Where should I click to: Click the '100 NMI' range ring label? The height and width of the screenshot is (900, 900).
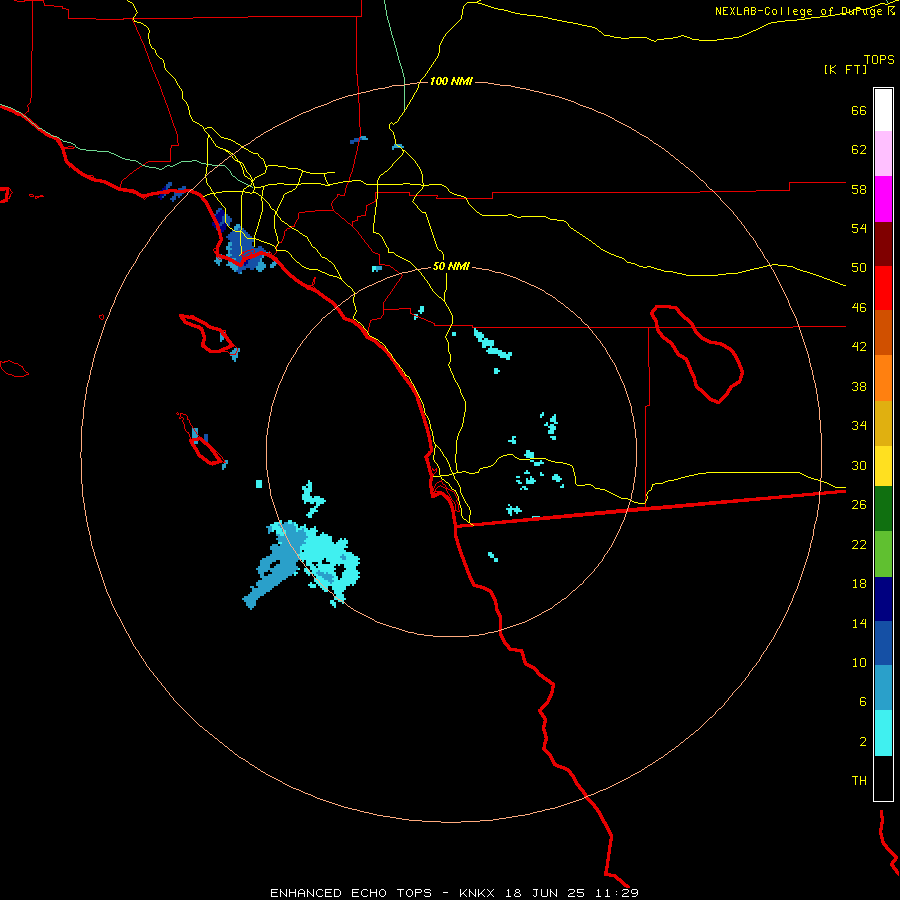[451, 82]
